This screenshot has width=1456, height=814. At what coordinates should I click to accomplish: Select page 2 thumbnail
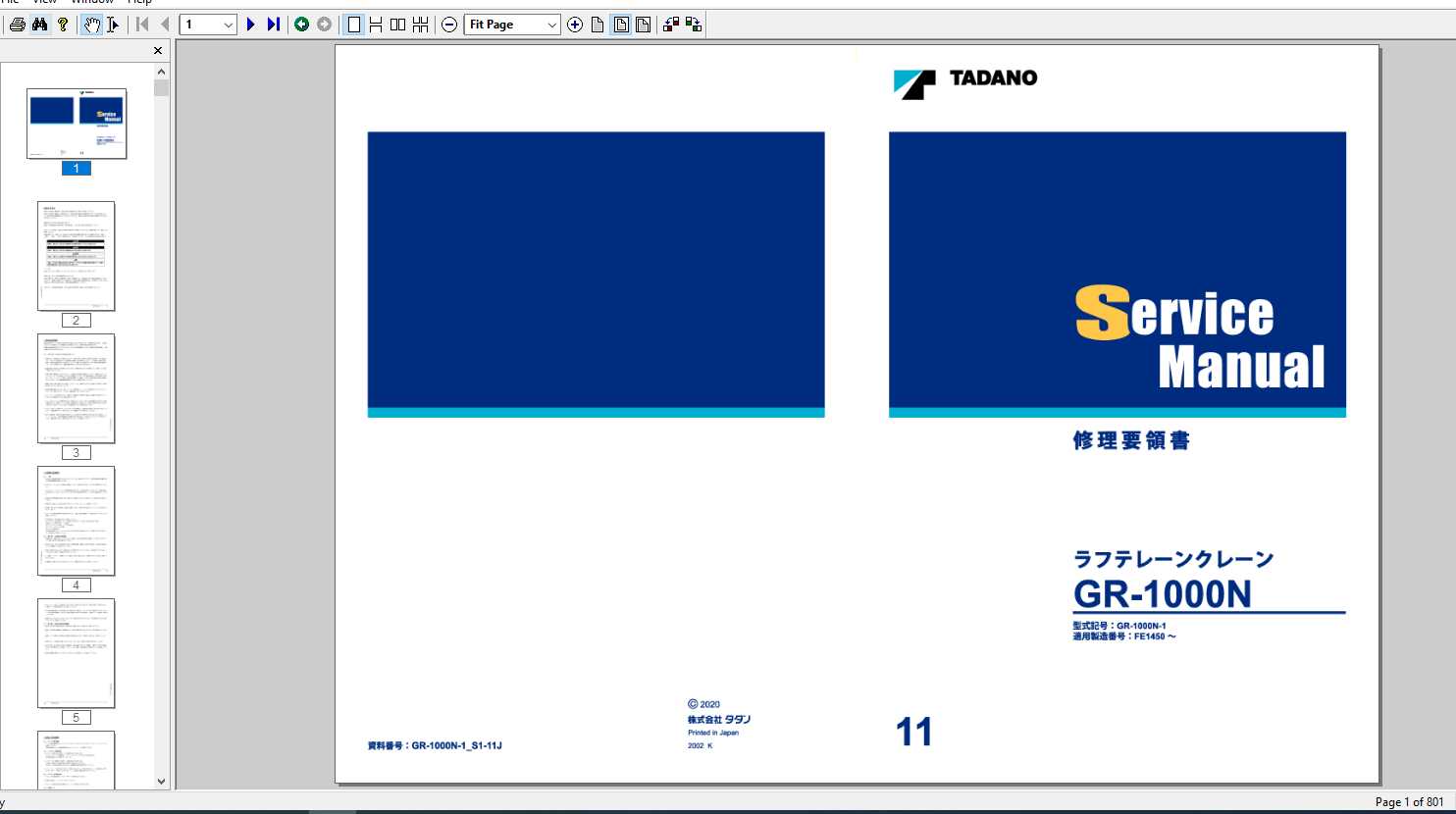77,256
